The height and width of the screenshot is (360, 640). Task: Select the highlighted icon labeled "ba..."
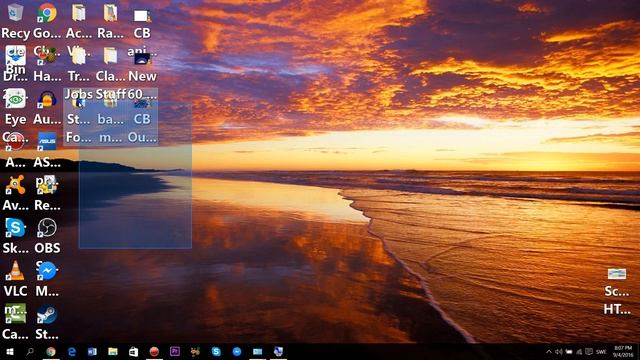pyautogui.click(x=110, y=102)
